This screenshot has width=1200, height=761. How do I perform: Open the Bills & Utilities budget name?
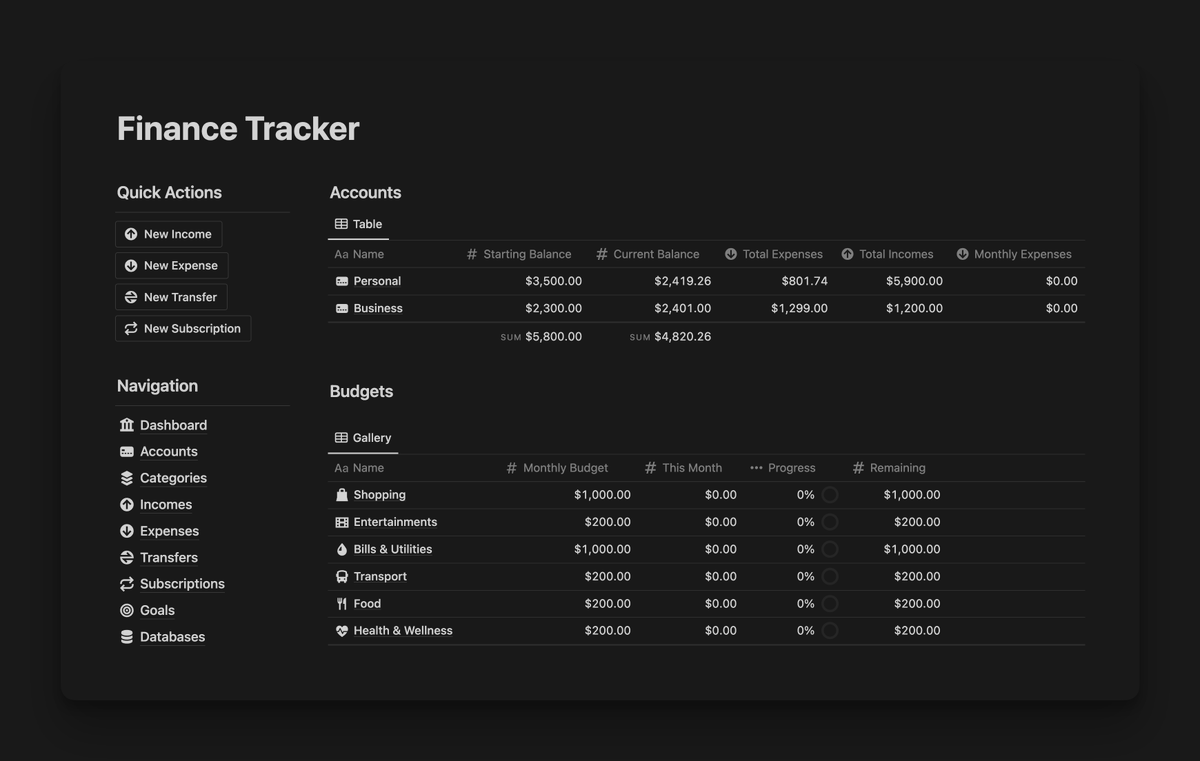pyautogui.click(x=393, y=549)
